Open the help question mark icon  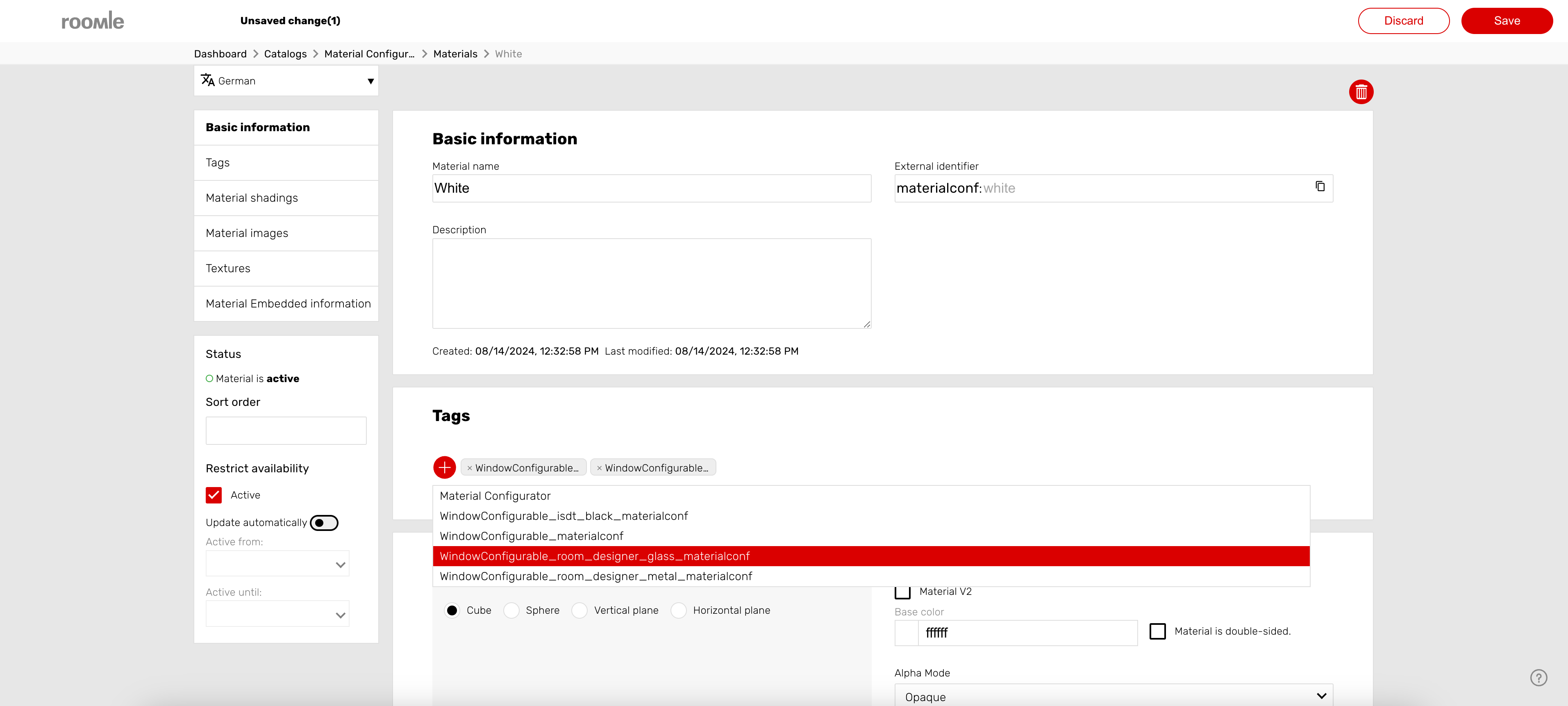pyautogui.click(x=1538, y=677)
